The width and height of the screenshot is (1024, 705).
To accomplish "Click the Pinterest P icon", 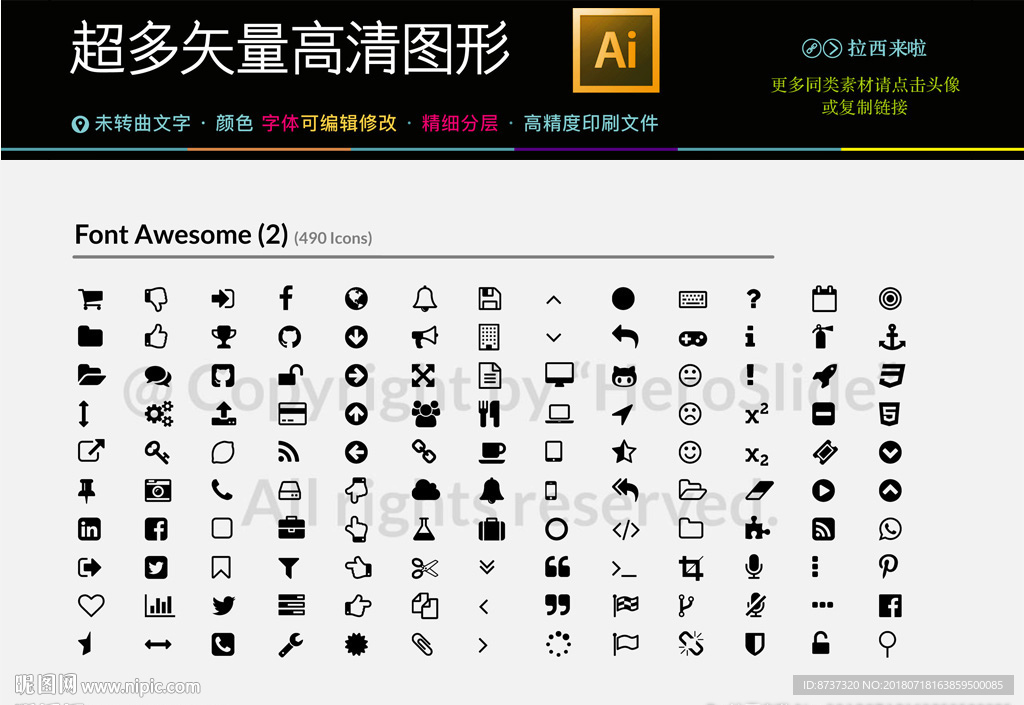I will click(x=888, y=567).
